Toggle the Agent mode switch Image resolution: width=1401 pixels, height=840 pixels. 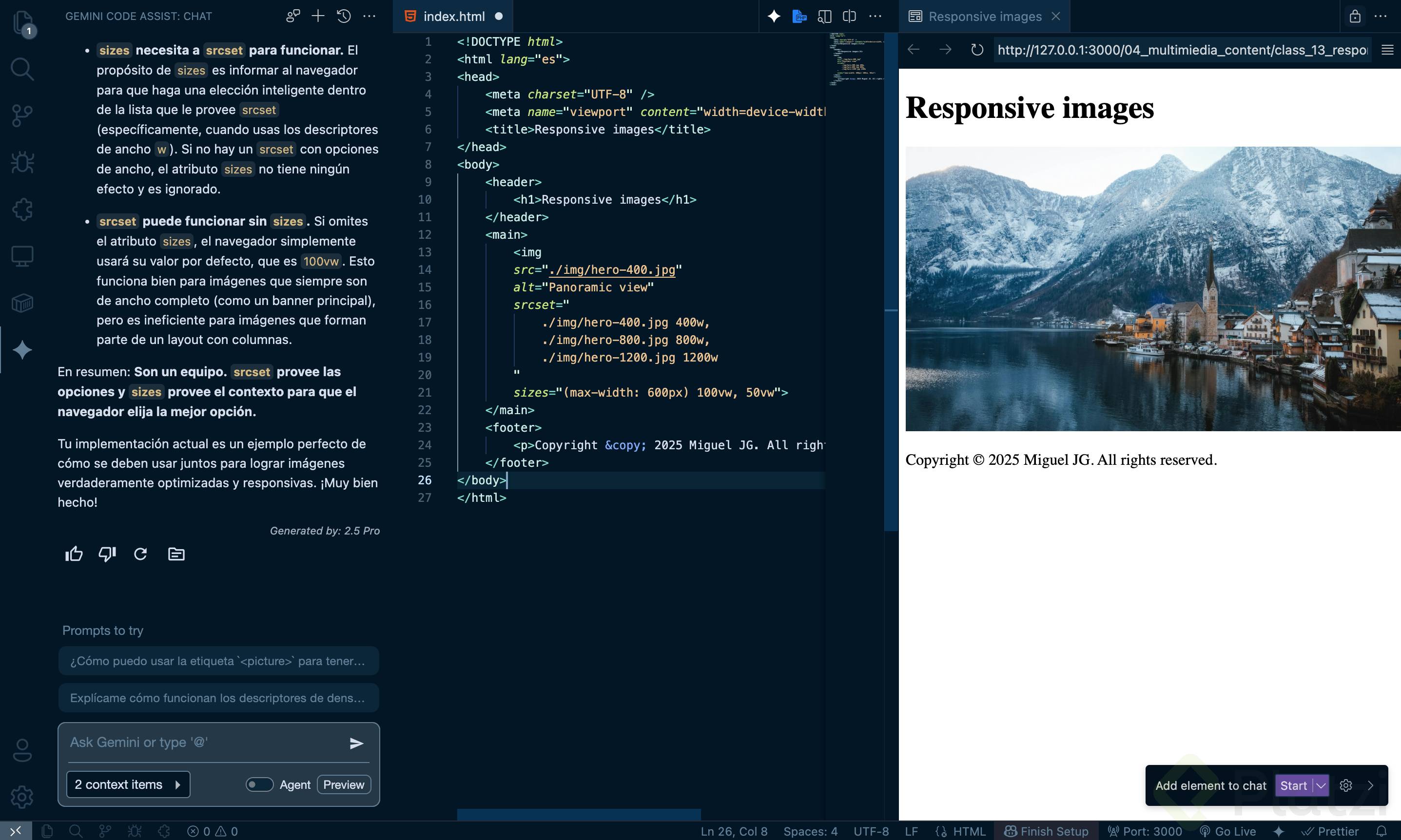pos(259,784)
